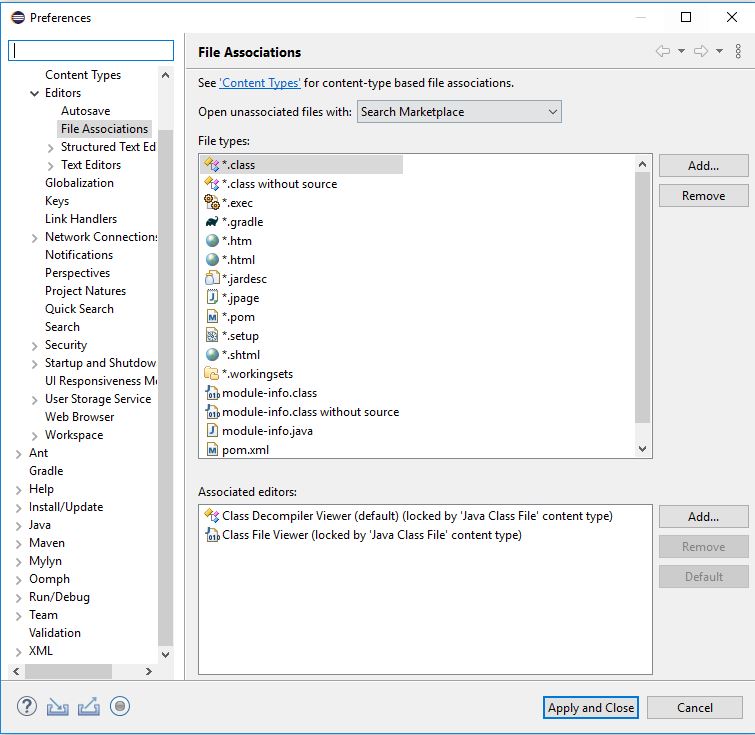
Task: Expand the XML preferences node
Action: pyautogui.click(x=19, y=652)
